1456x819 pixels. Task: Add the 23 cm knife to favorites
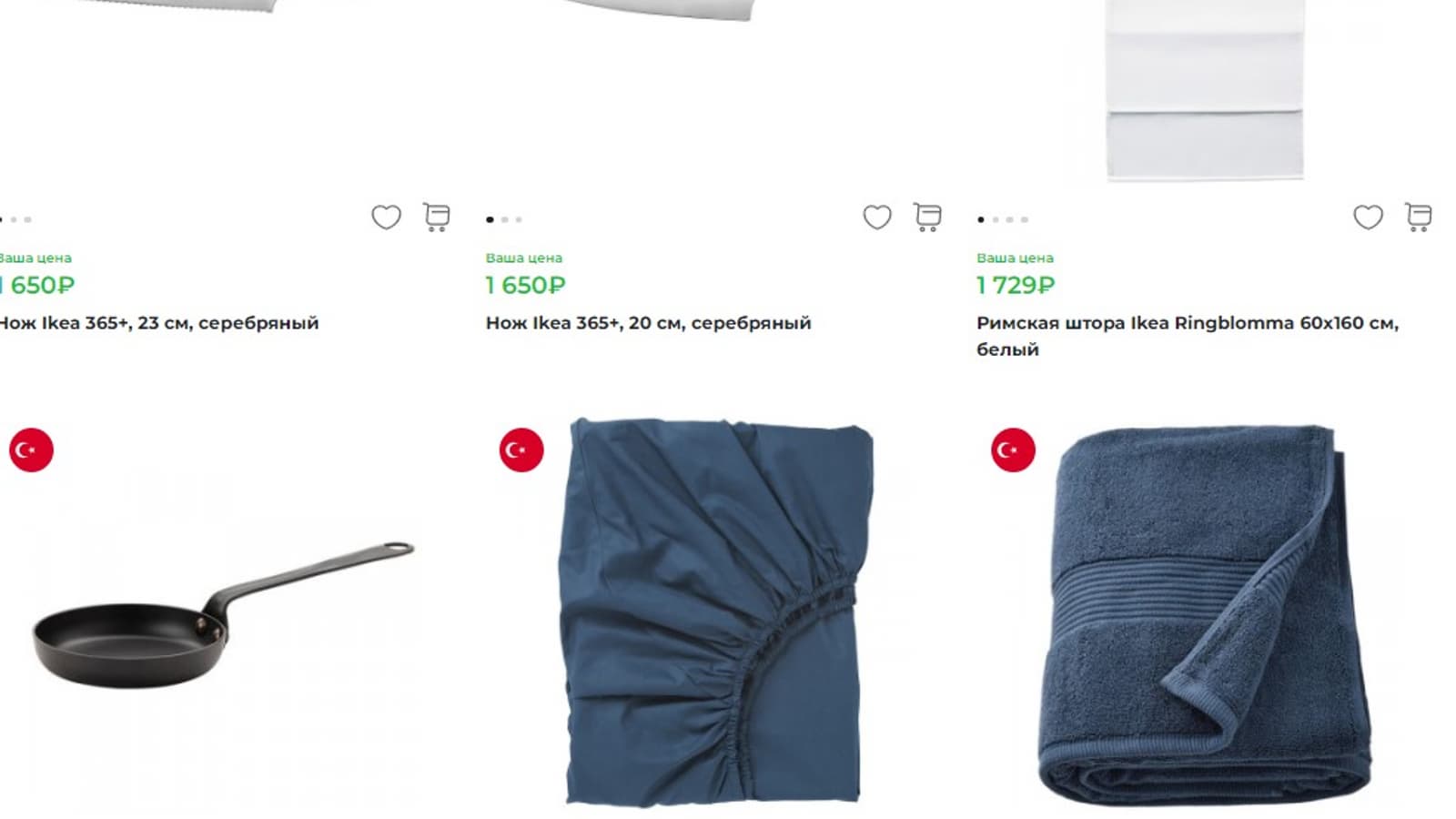point(386,217)
